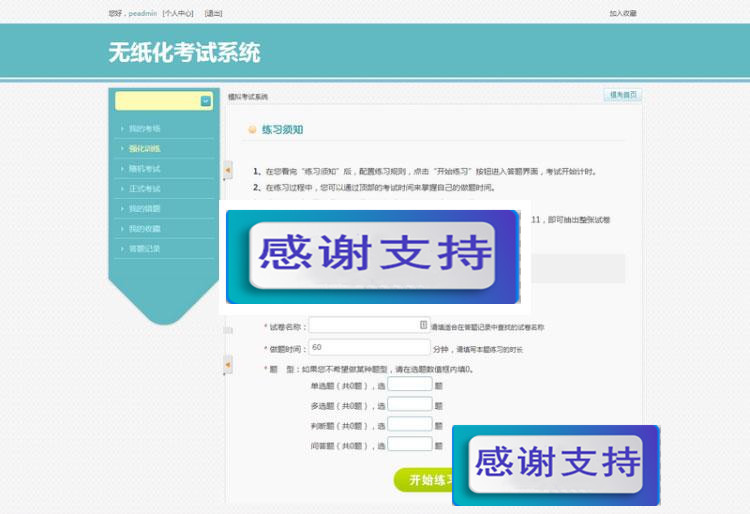
Task: Click the orange bullet icon before 练习须知
Action: pyautogui.click(x=252, y=130)
